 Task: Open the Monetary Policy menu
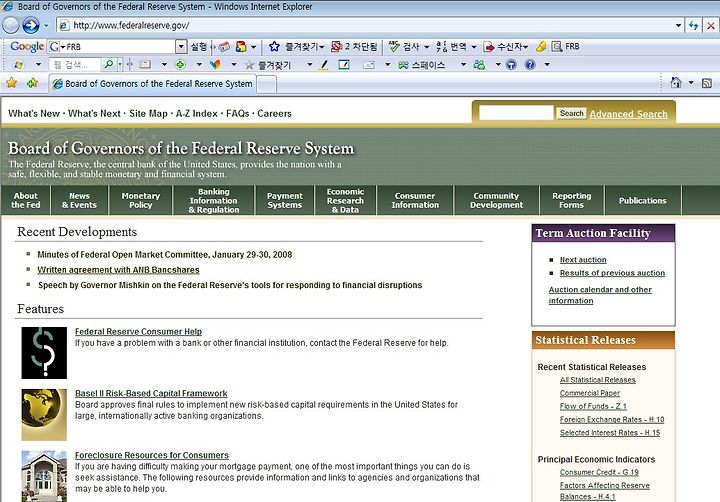(141, 200)
